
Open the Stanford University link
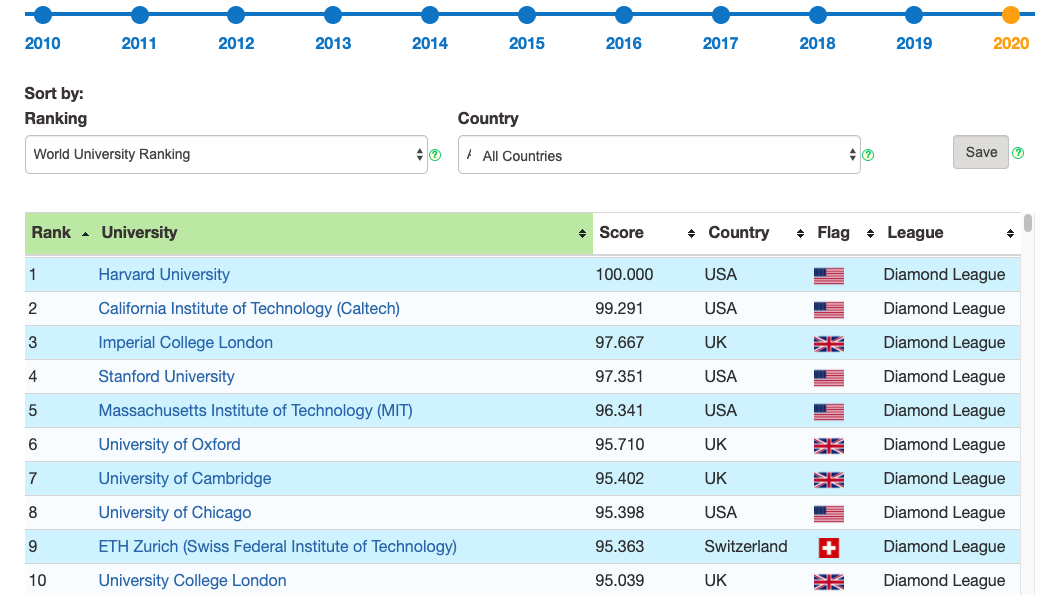point(166,377)
